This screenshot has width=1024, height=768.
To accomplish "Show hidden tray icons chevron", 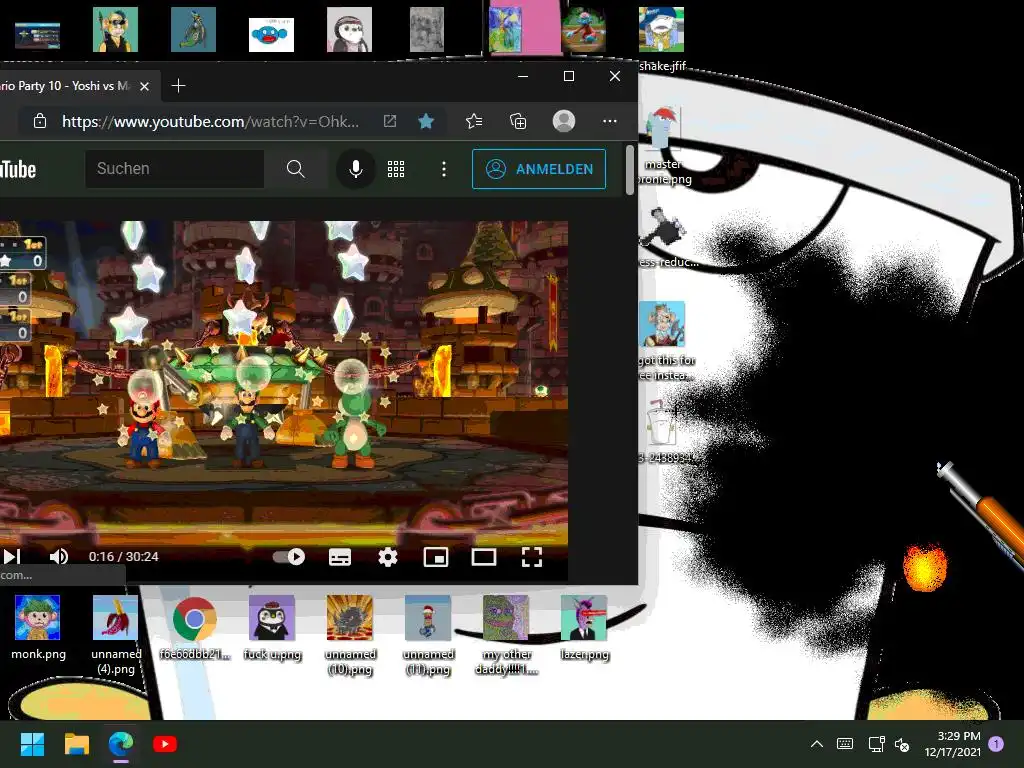I will 816,744.
